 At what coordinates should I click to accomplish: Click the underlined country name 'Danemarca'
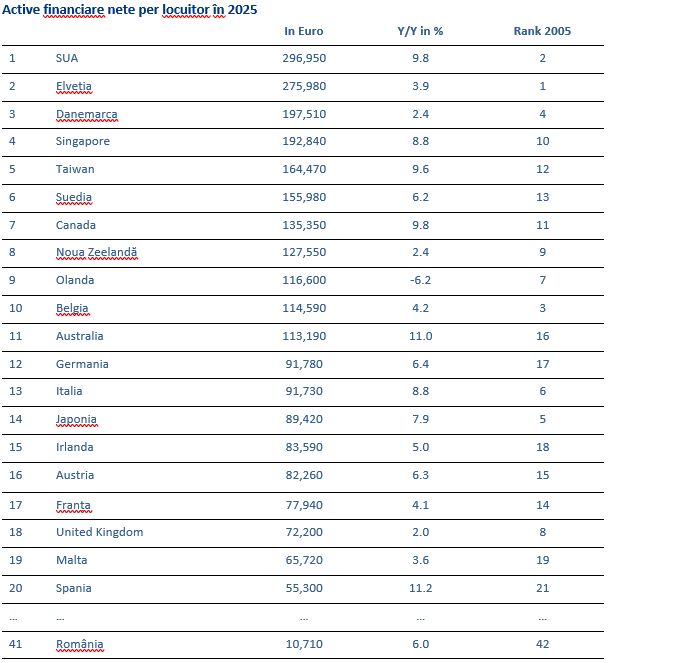86,114
